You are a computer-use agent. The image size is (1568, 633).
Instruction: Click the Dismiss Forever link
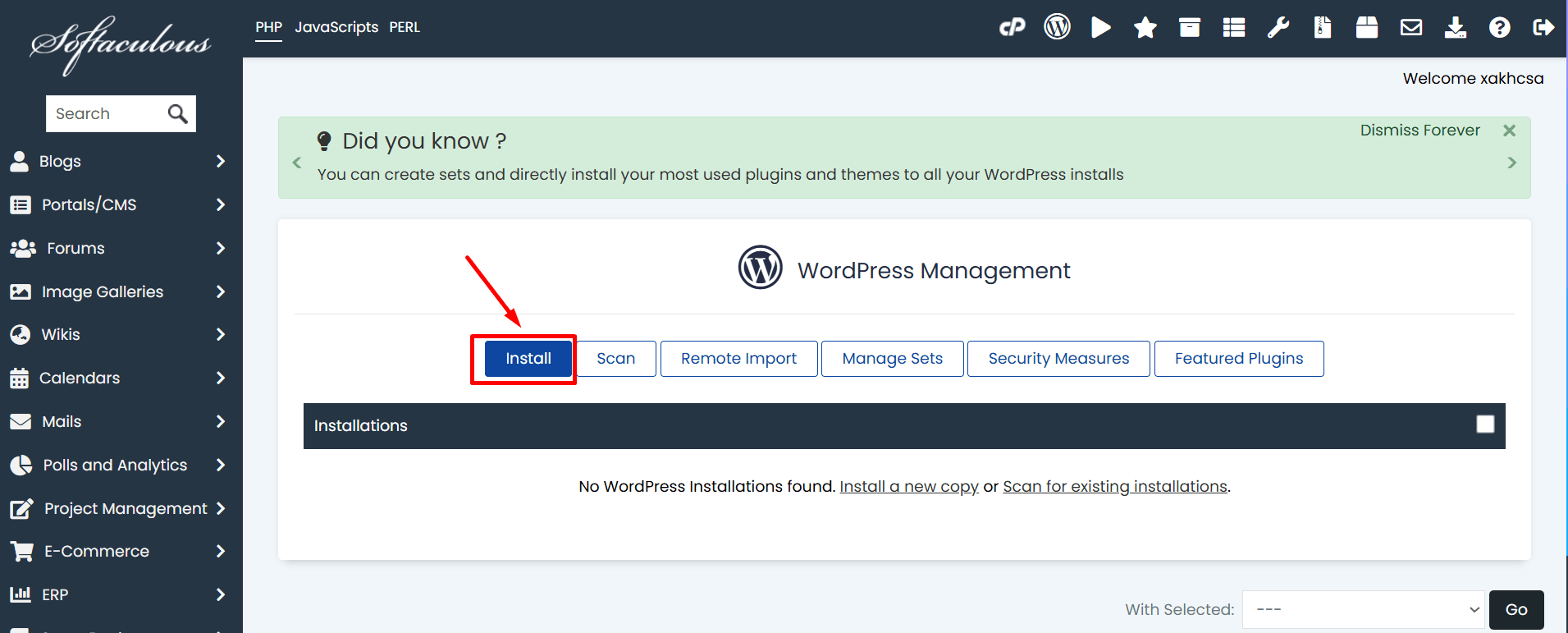pos(1420,130)
